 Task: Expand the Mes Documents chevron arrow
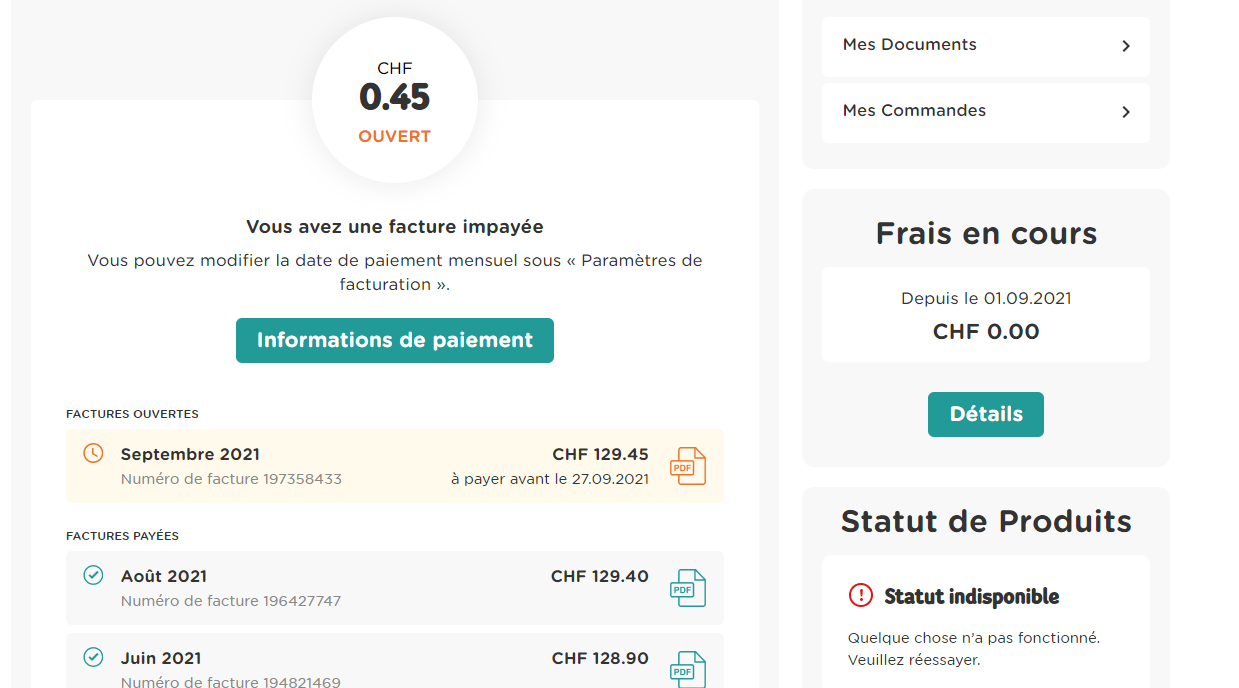pos(1125,46)
